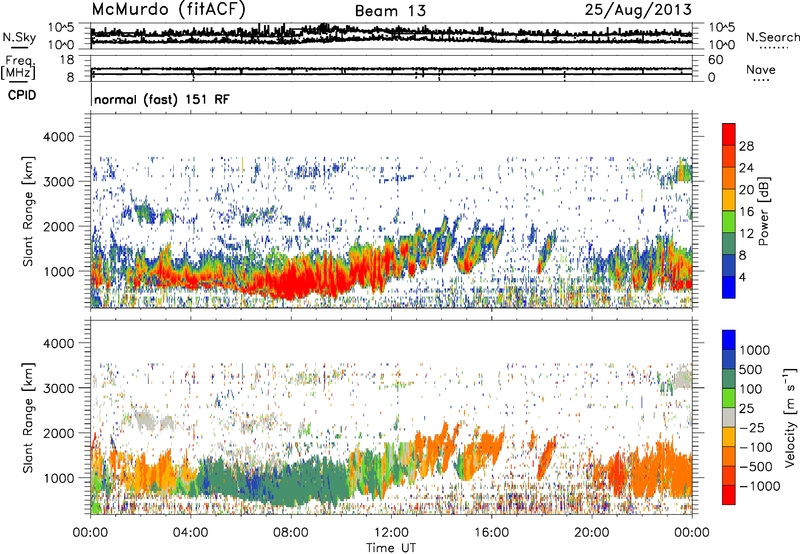Click the "Freq. [MHz]" axis label
This screenshot has width=800, height=554.
pyautogui.click(x=18, y=68)
